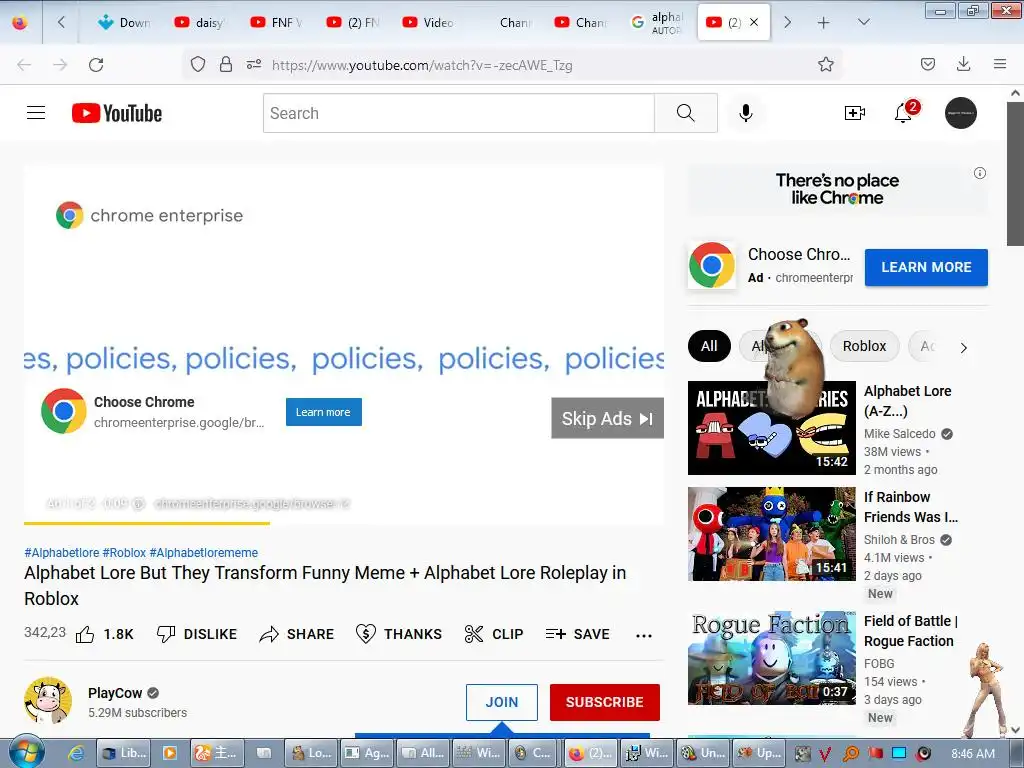Click the Firefox address bar URL
The image size is (1024, 768).
coord(422,65)
